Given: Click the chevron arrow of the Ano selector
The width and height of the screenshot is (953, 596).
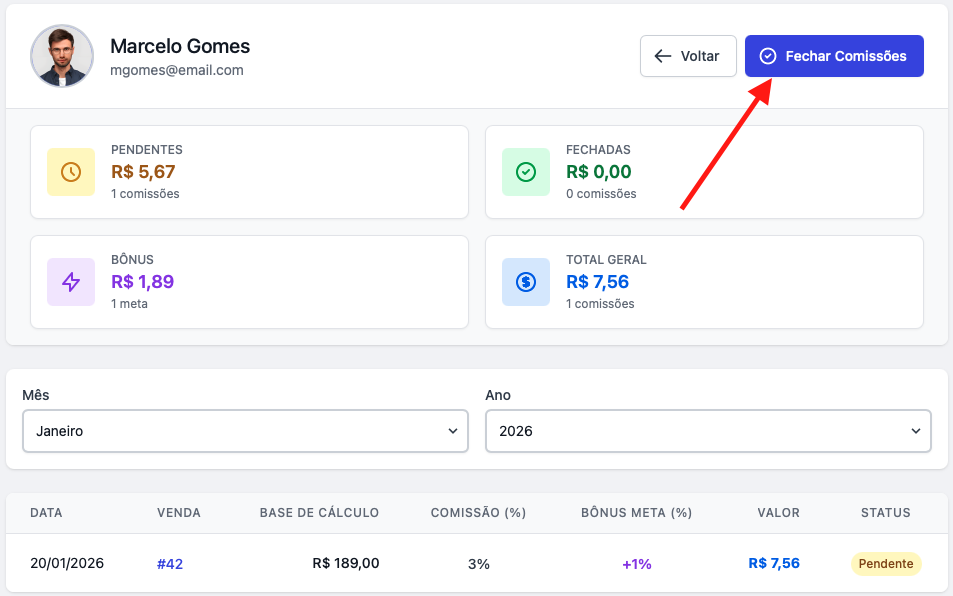Looking at the screenshot, I should coord(915,431).
